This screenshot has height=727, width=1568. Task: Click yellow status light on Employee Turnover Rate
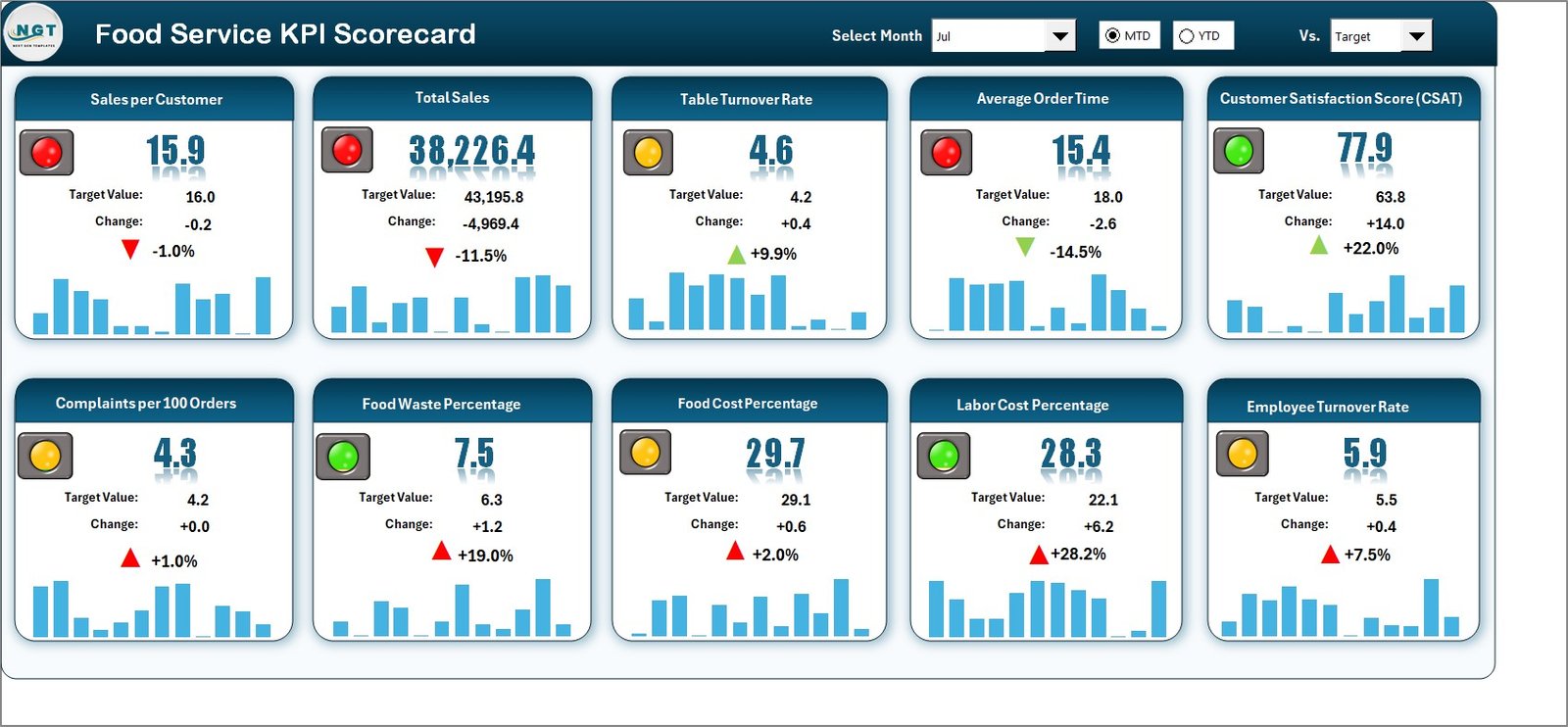[x=1242, y=454]
